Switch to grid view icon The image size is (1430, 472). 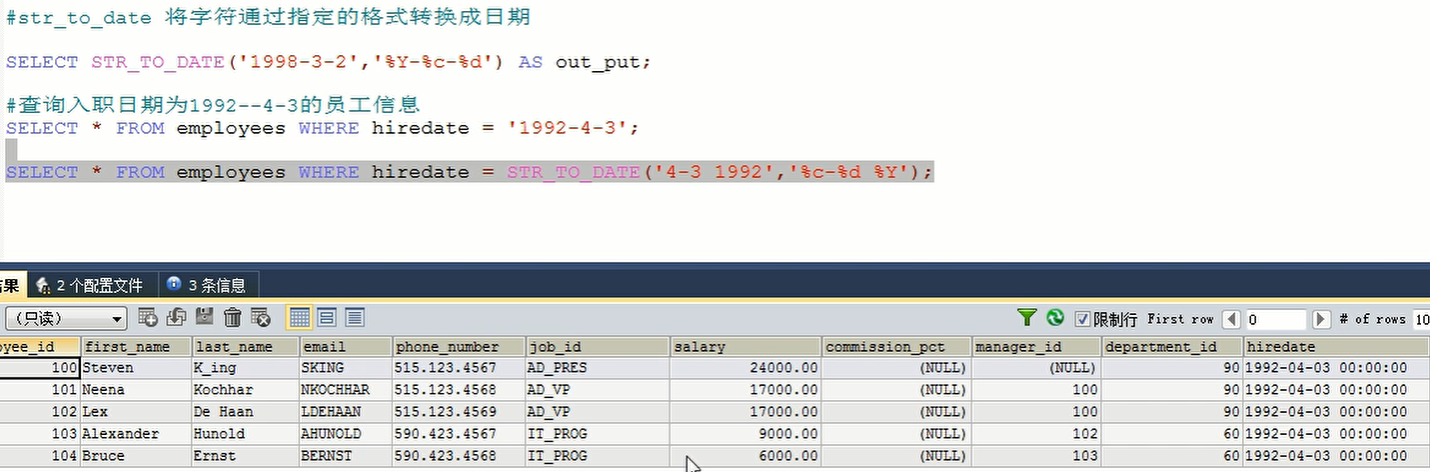coord(298,318)
